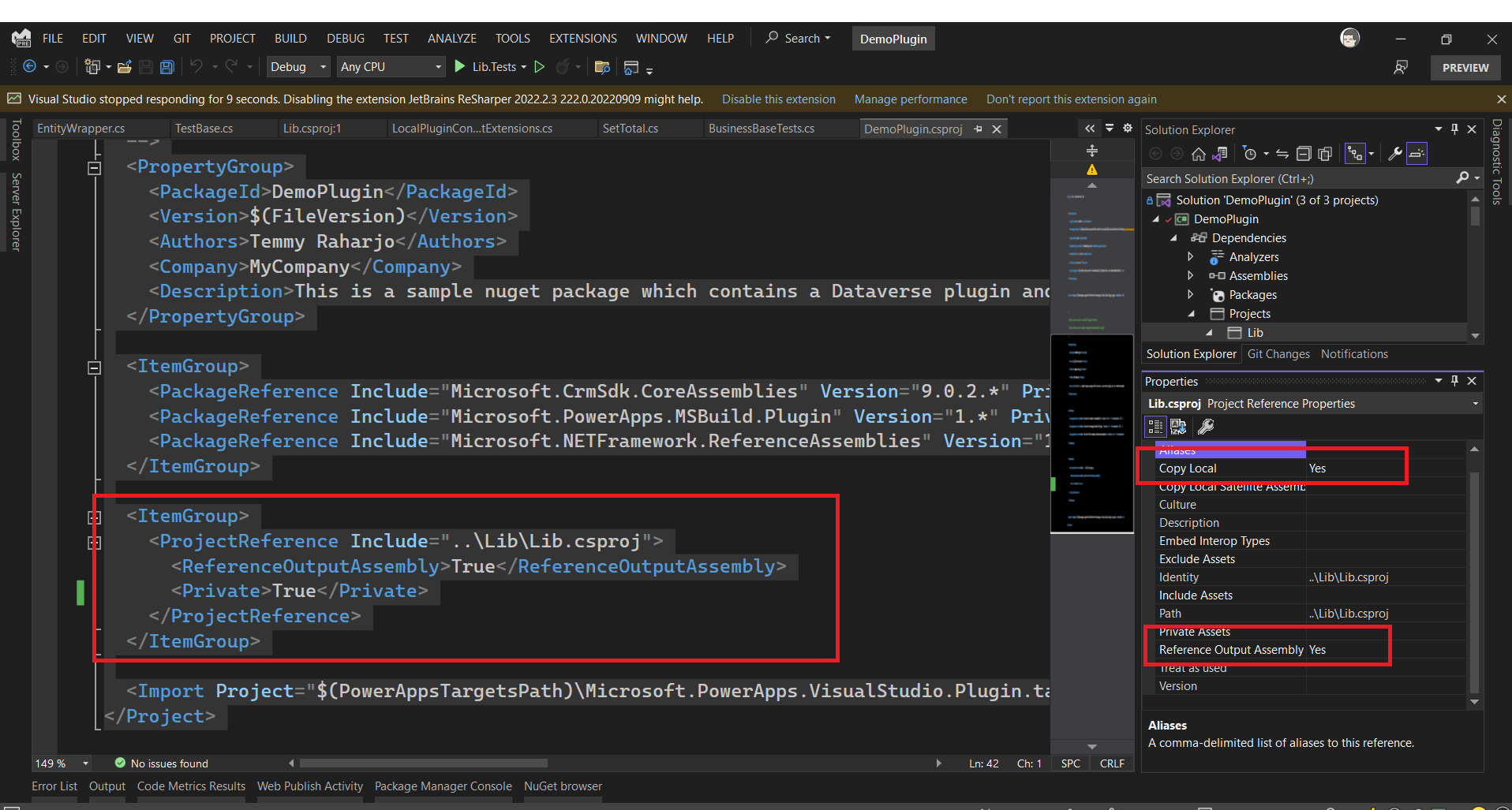
Task: Expand the Packages node
Action: coord(1190,294)
